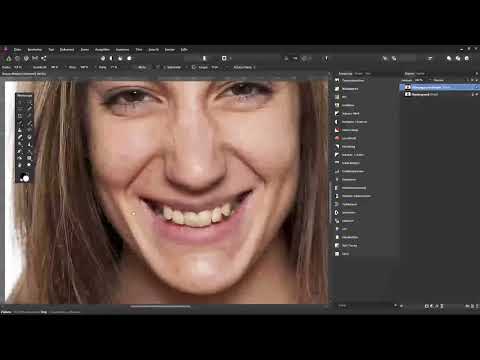This screenshot has height=360, width=480.
Task: Open the Bearbeiten menu
Action: (x=35, y=50)
